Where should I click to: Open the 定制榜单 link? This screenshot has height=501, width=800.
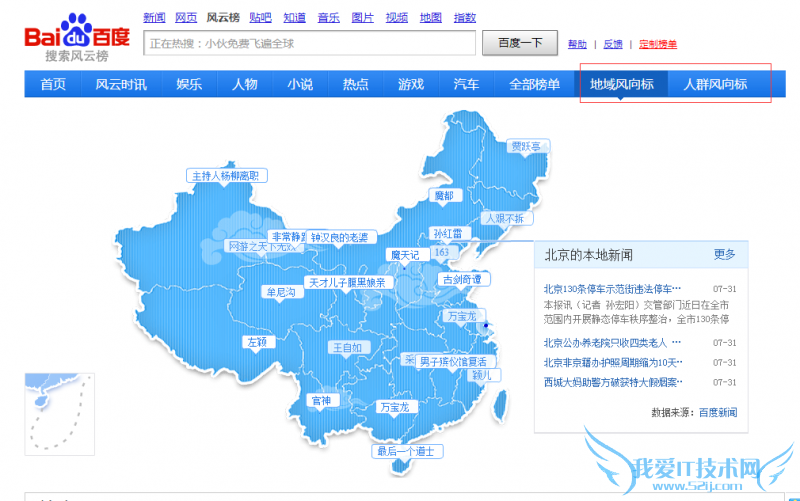(x=658, y=44)
